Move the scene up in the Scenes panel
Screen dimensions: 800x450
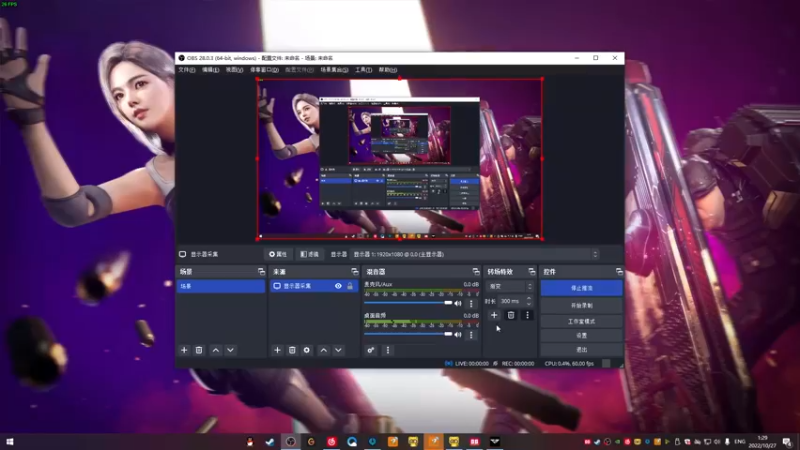pos(216,350)
